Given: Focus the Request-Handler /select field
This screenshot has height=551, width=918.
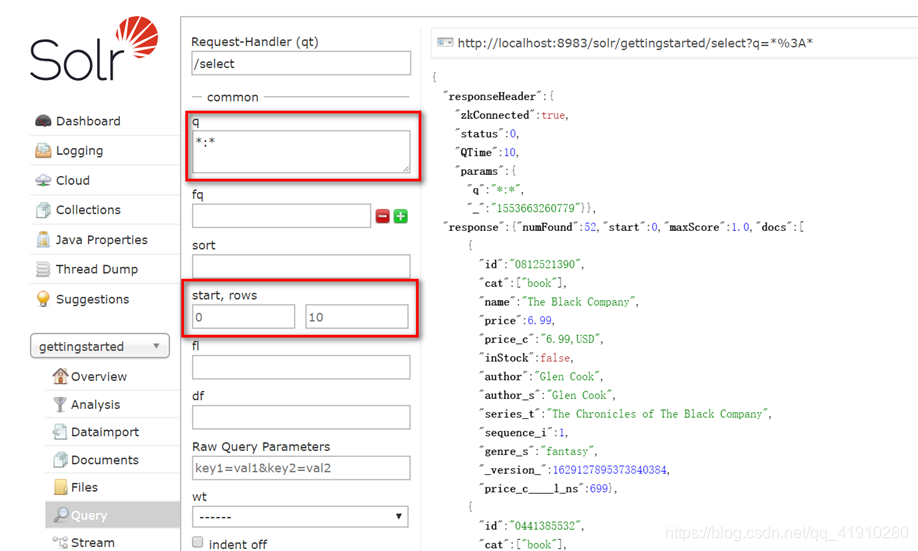Looking at the screenshot, I should point(301,63).
